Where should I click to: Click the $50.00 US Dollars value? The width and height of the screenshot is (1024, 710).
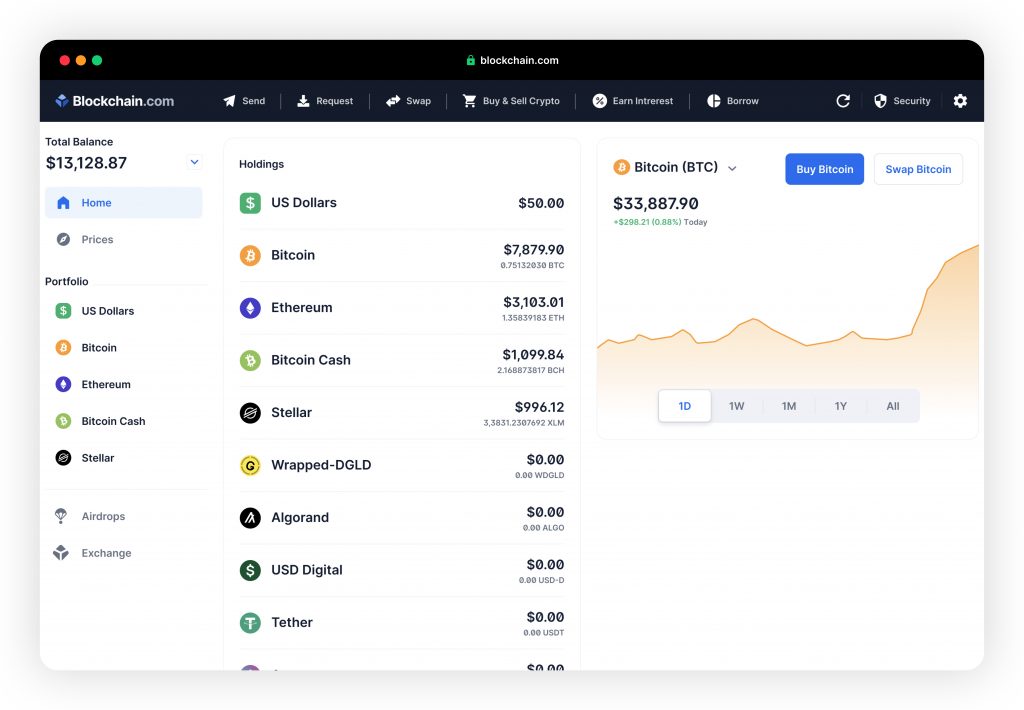click(541, 203)
